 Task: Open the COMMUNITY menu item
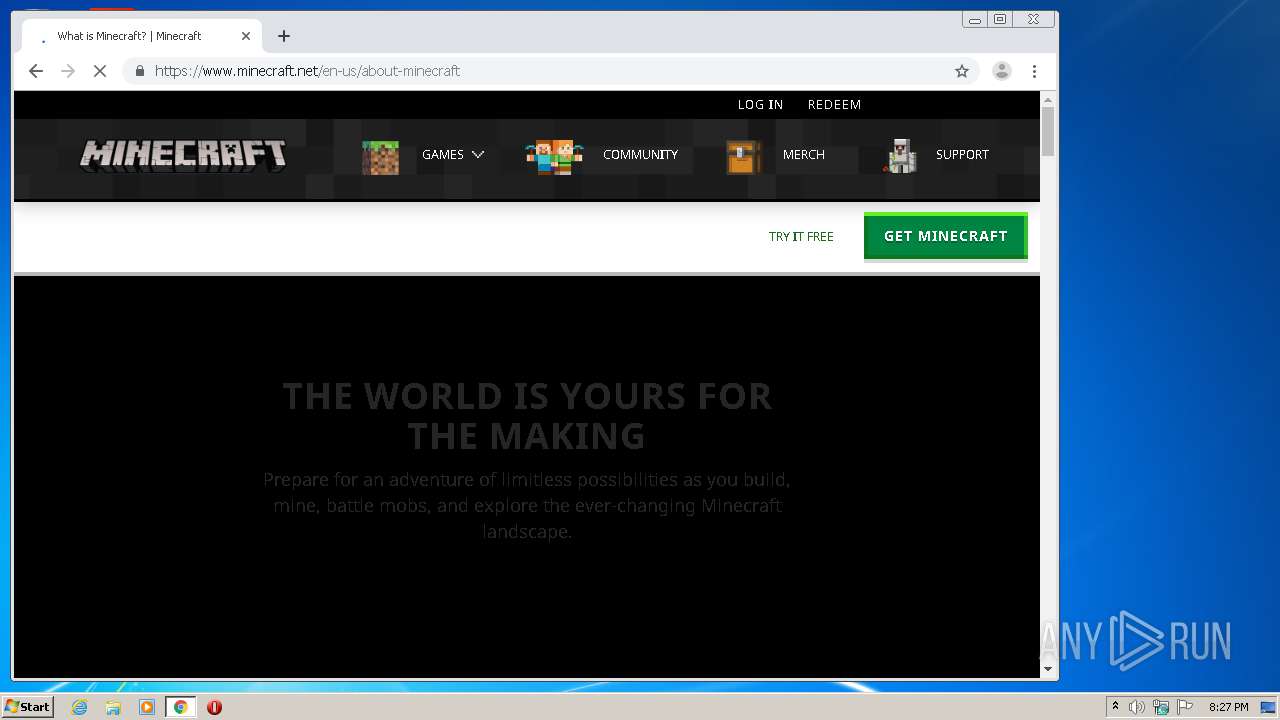click(640, 155)
